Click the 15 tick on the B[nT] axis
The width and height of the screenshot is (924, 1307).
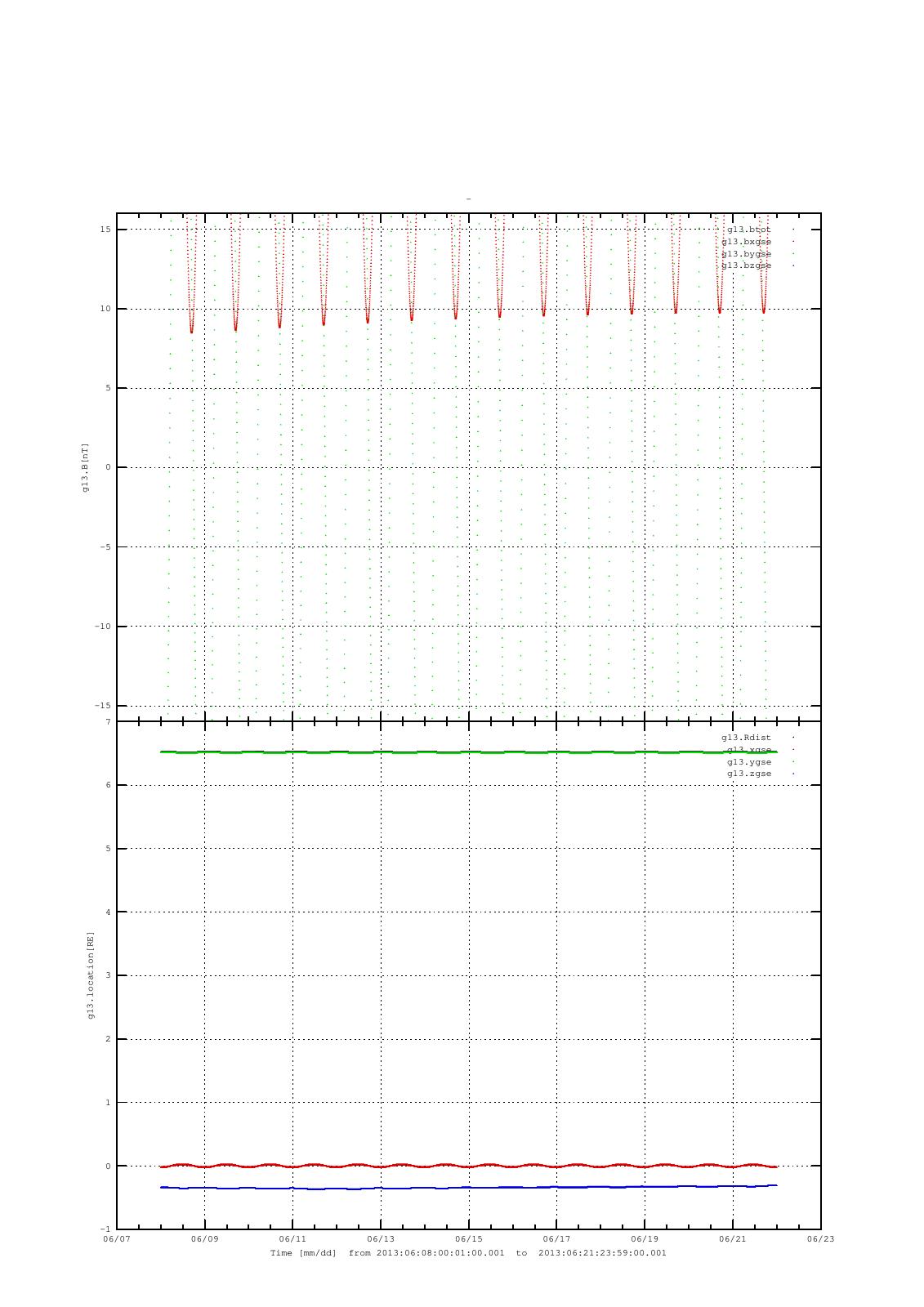click(x=105, y=230)
